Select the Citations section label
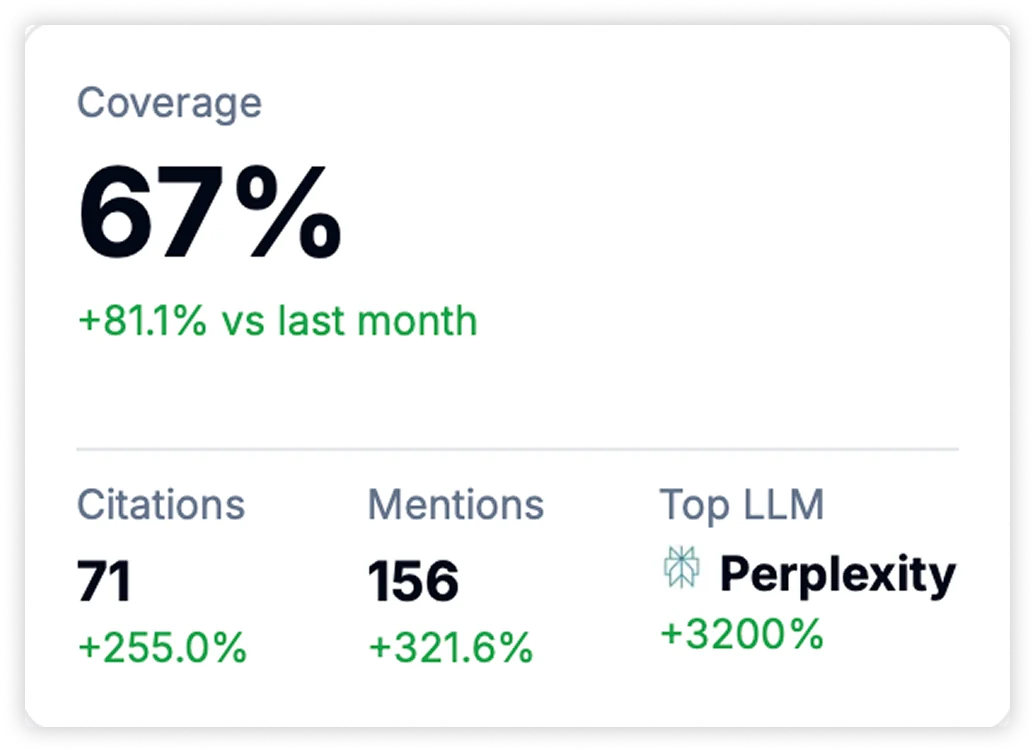This screenshot has height=752, width=1035. (x=163, y=505)
